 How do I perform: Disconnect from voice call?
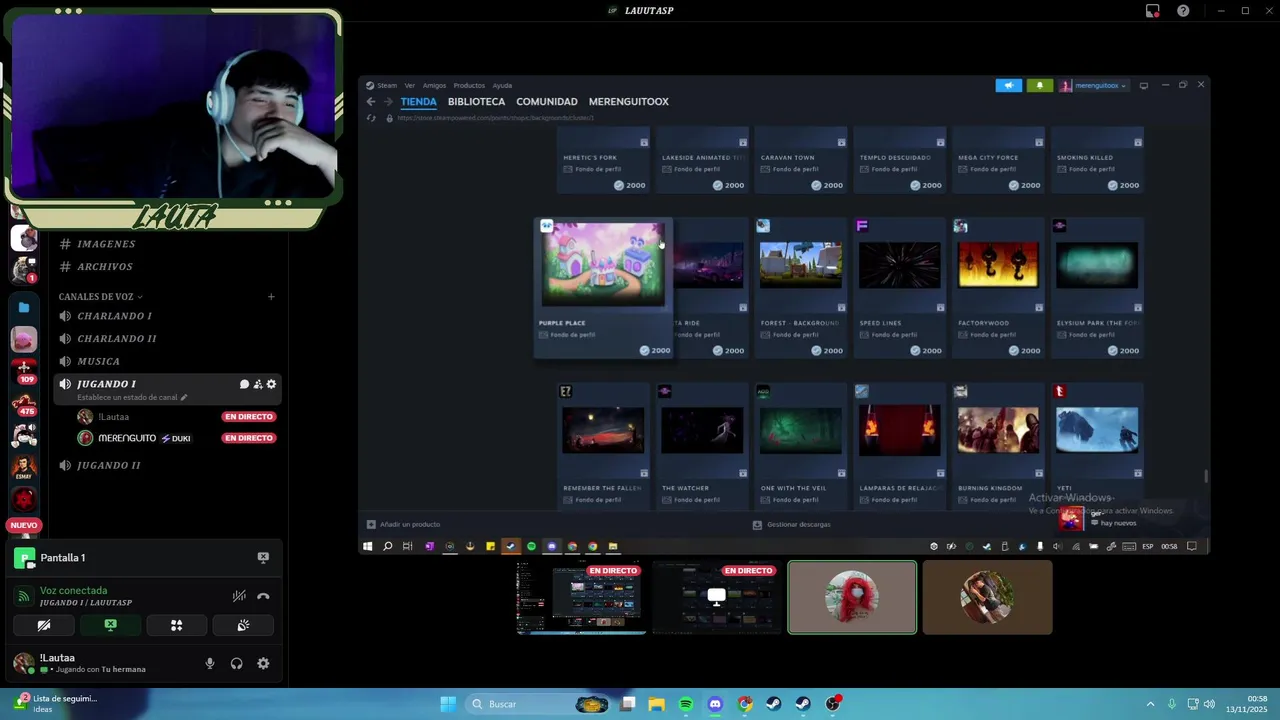pos(263,596)
